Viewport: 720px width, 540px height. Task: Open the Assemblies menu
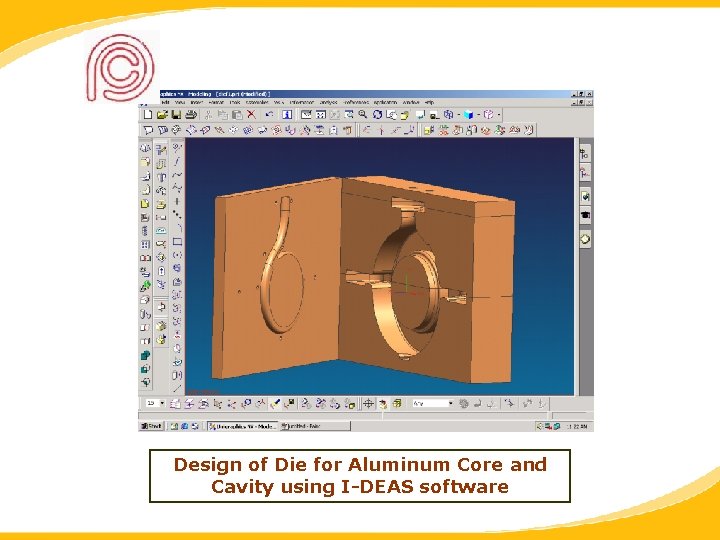point(257,102)
